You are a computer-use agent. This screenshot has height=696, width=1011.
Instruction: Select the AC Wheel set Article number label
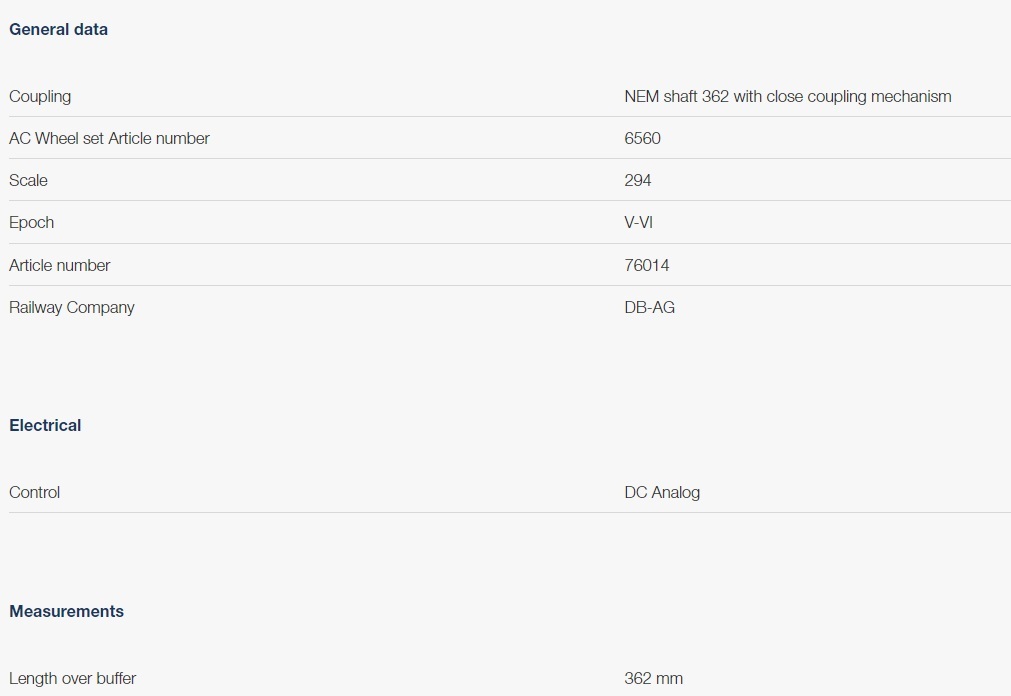tap(109, 138)
